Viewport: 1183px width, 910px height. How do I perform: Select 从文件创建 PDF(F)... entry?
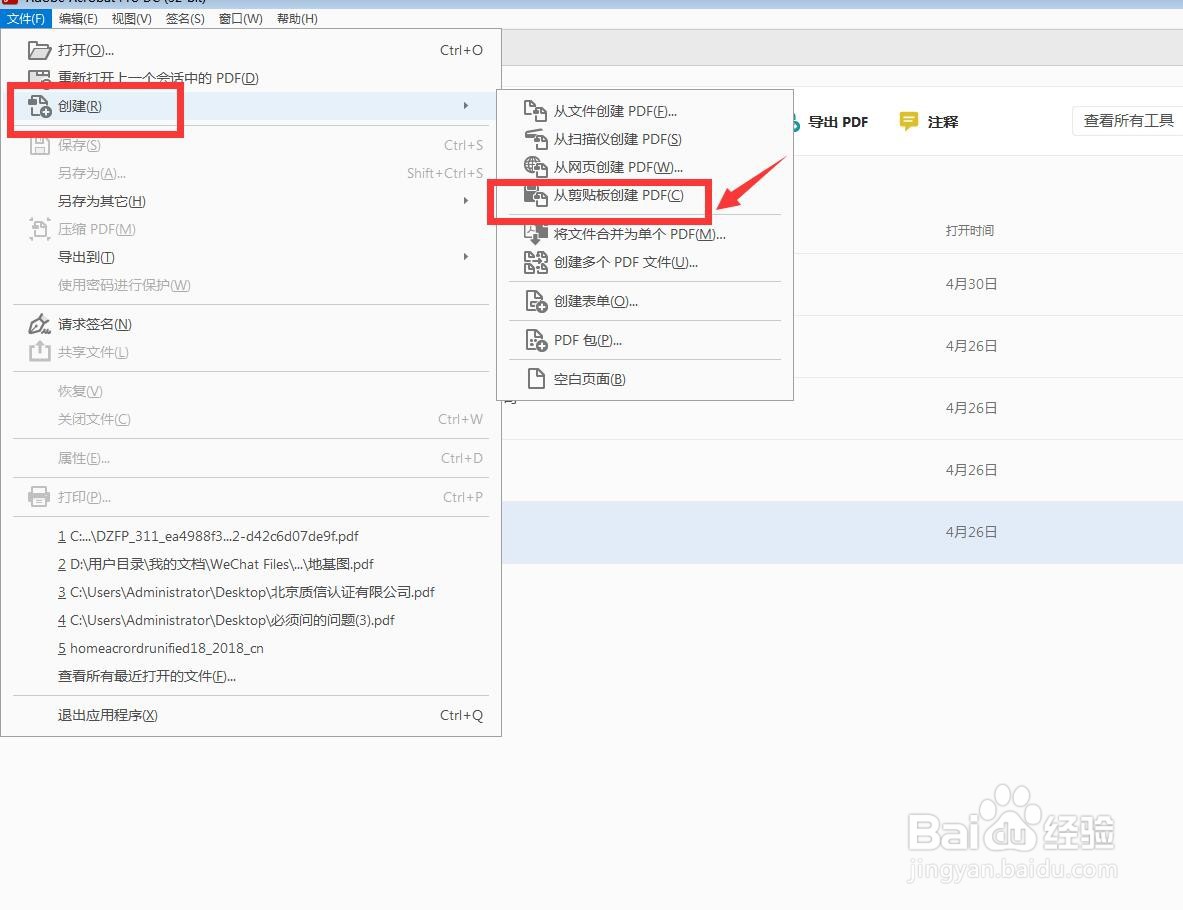click(x=645, y=111)
